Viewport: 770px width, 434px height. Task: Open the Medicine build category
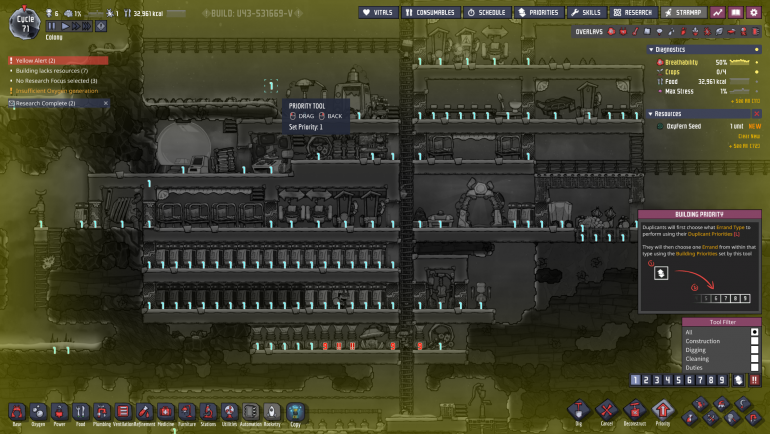pos(165,412)
